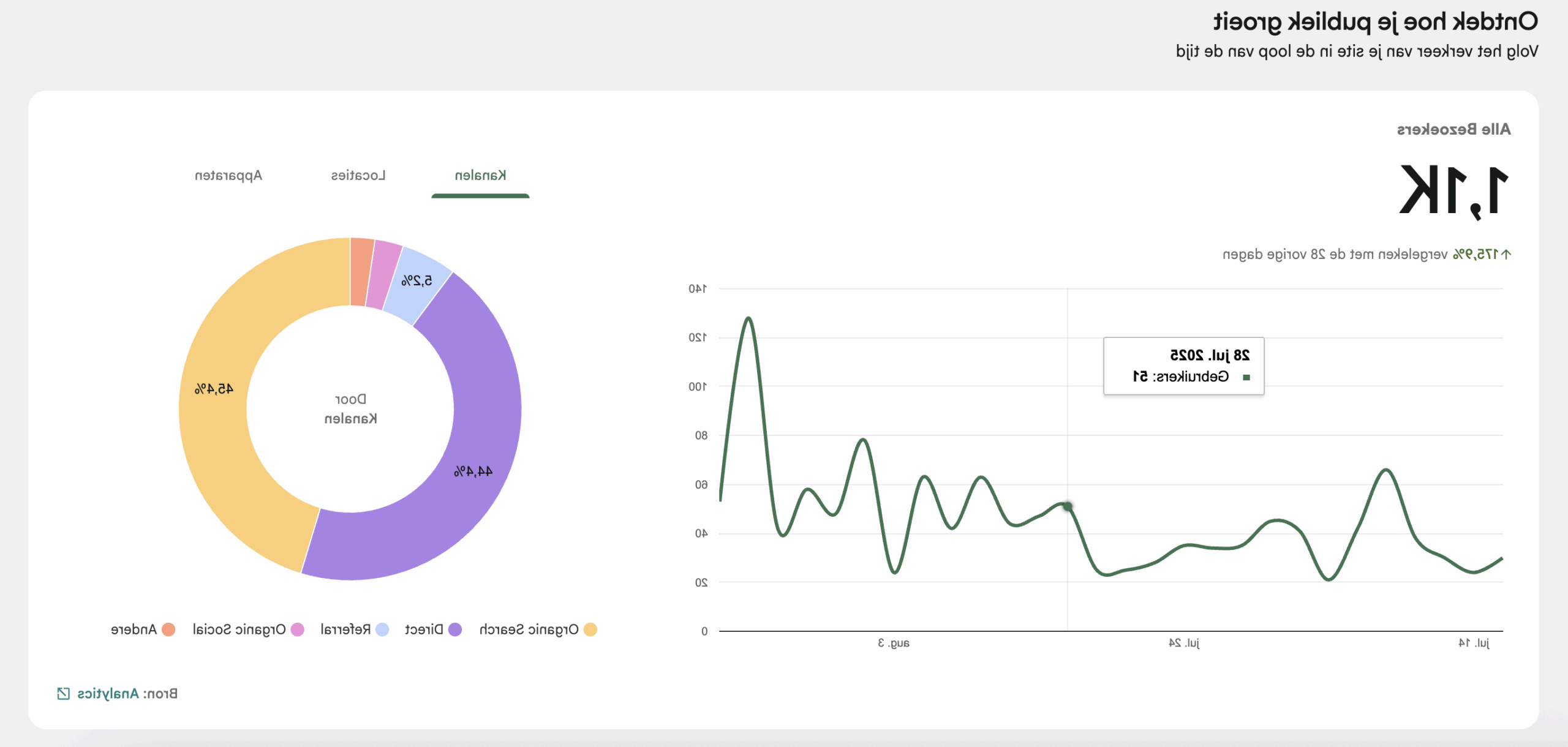Toggle Direct legend color dot

(454, 629)
